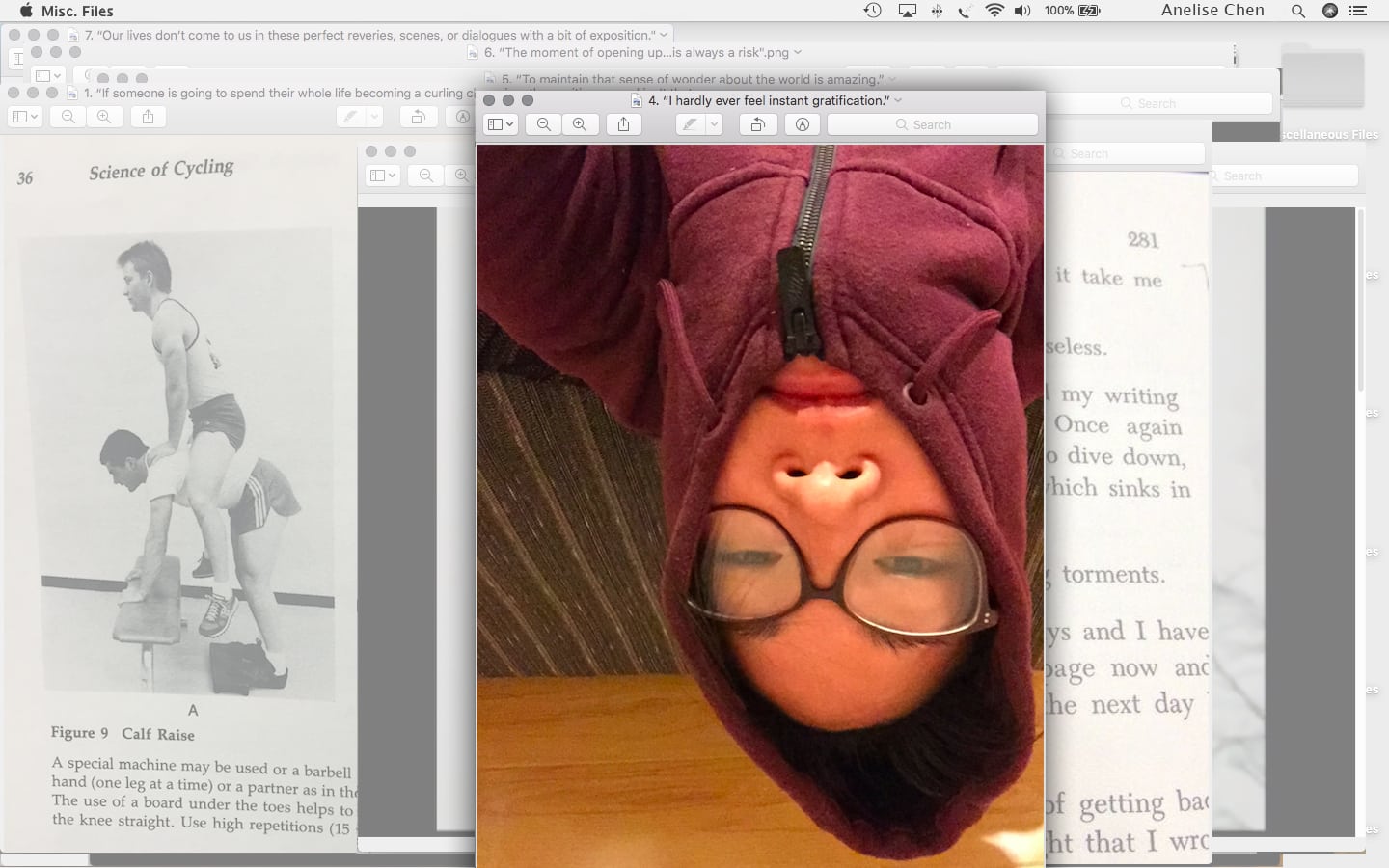Click Share icon above Science of Cycling page
The image size is (1389, 868).
click(x=148, y=117)
